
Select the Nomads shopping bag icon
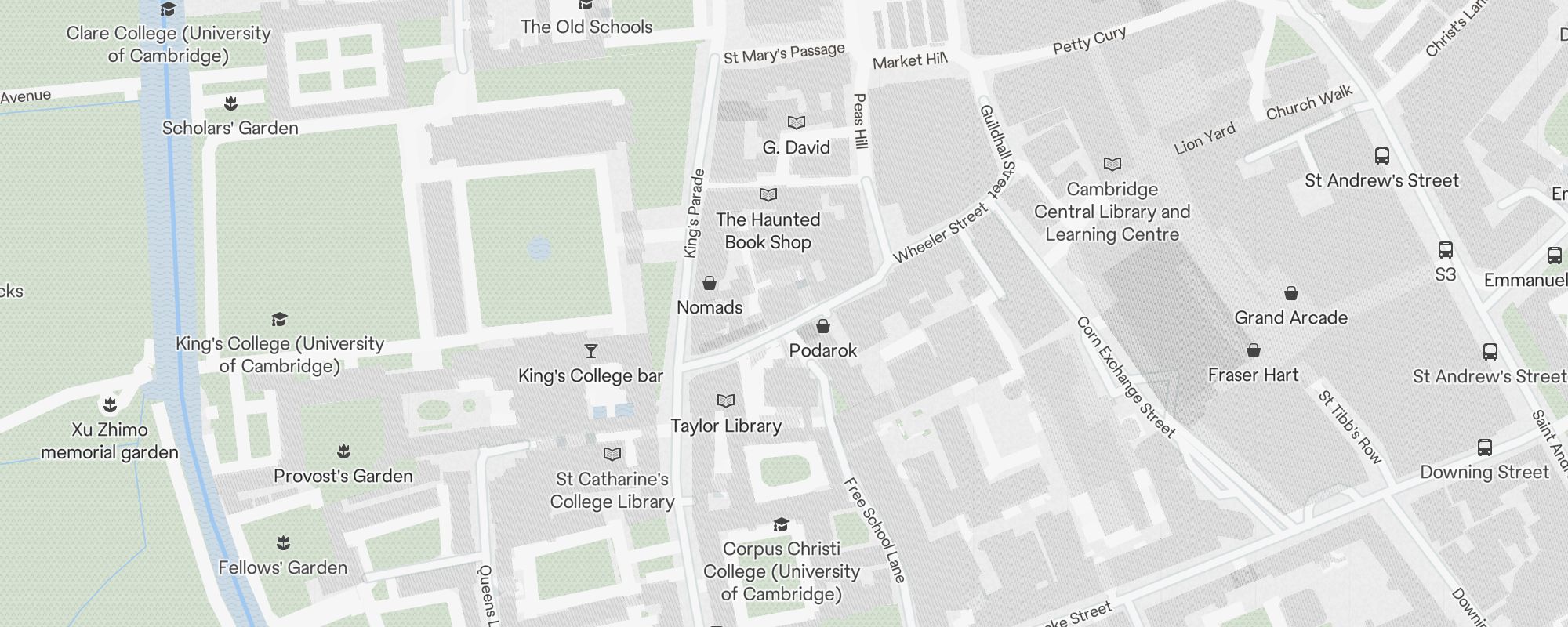[x=710, y=282]
